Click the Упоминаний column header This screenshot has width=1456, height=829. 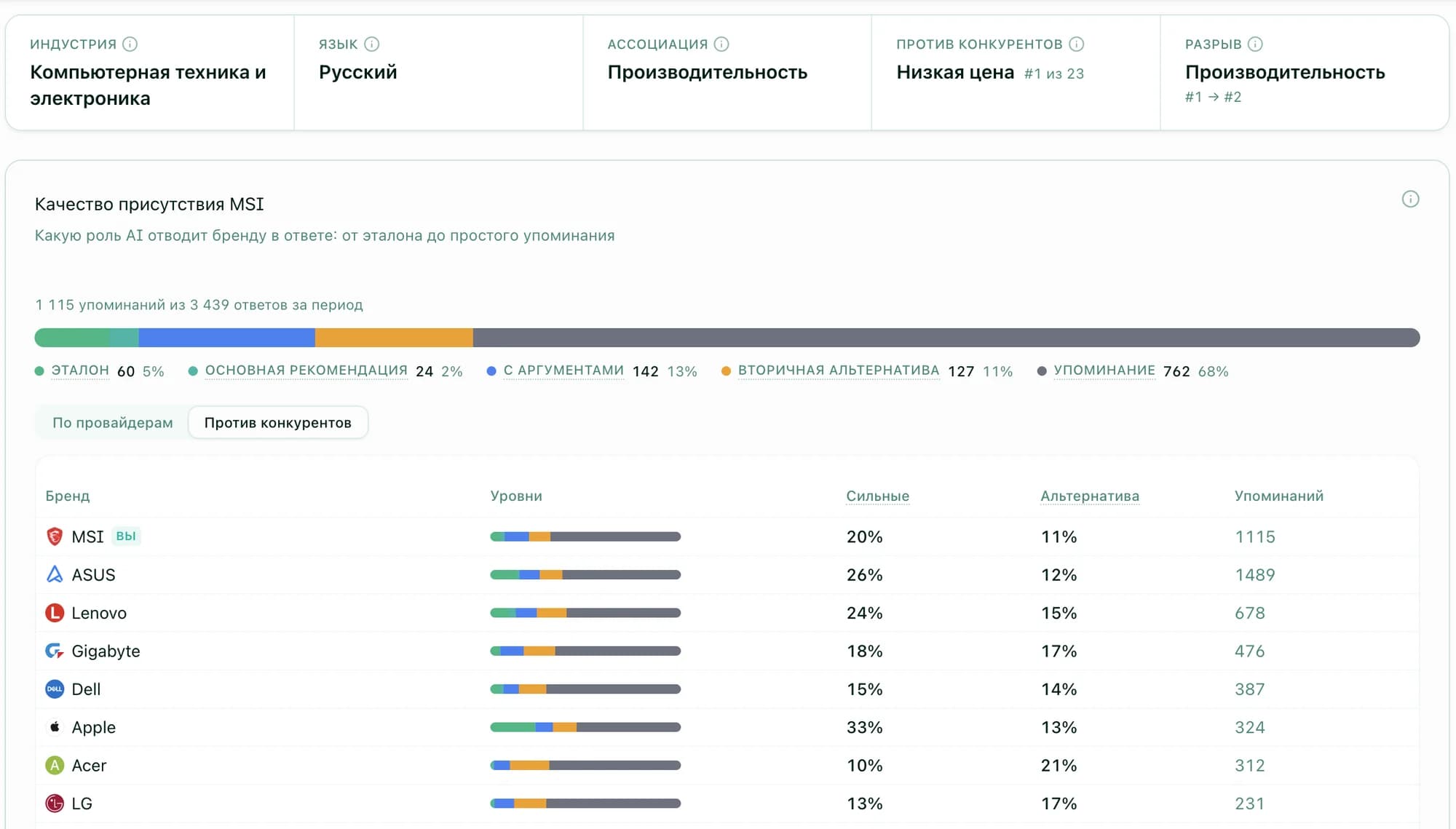(1278, 496)
